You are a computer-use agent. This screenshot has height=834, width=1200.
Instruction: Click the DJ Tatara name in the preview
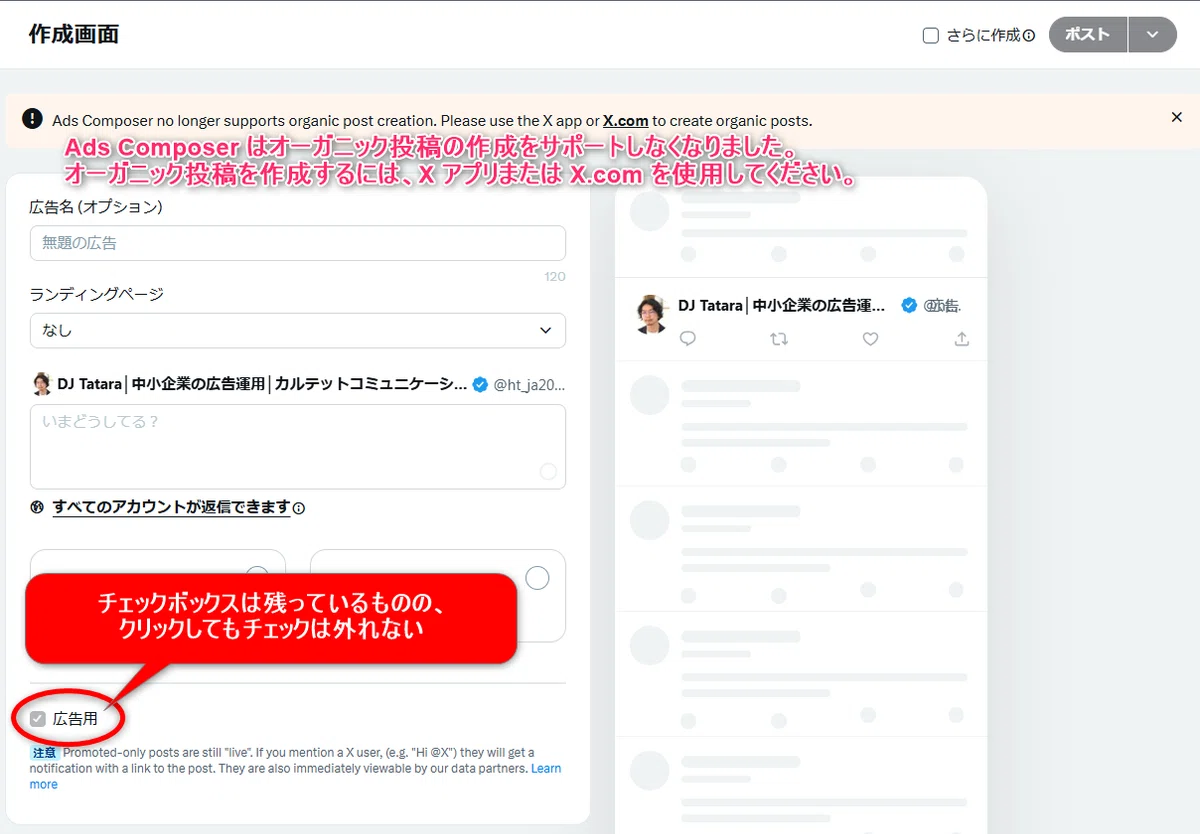781,305
